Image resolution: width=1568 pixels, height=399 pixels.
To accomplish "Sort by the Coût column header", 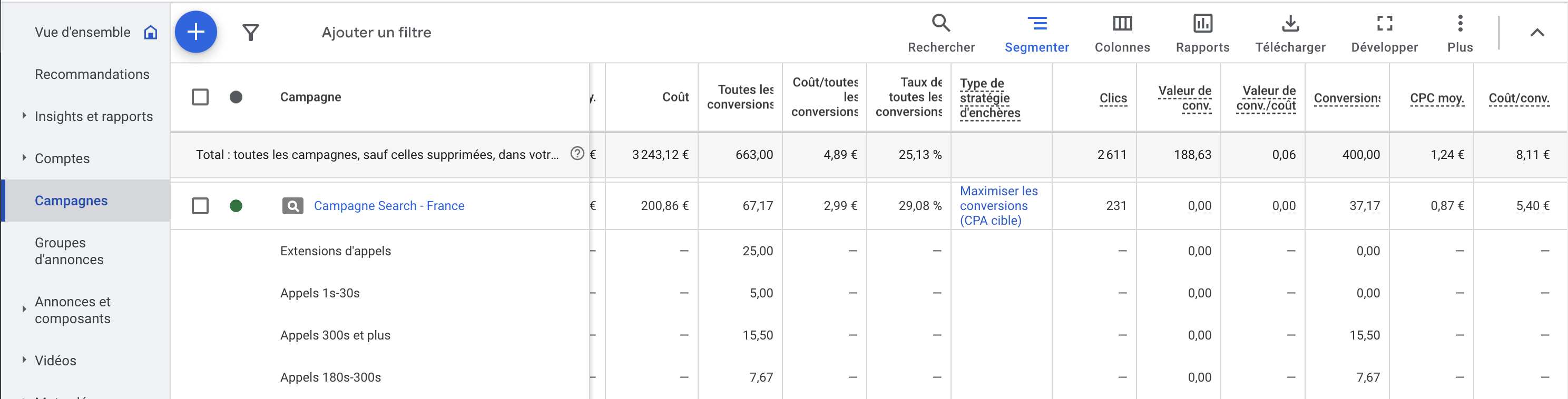I will (675, 97).
